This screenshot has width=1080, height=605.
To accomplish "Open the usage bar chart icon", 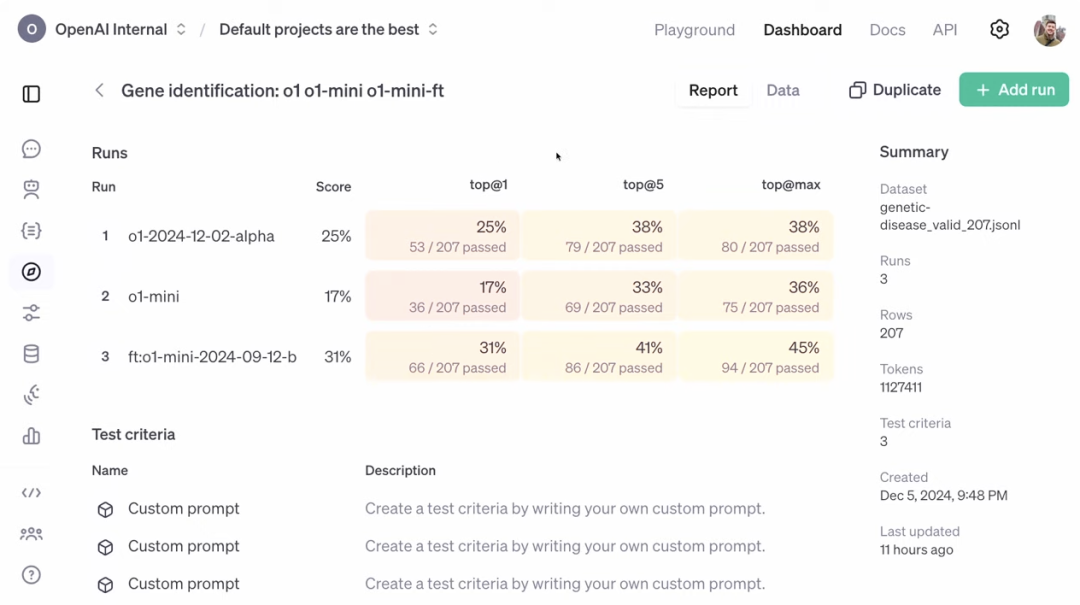I will (x=31, y=436).
